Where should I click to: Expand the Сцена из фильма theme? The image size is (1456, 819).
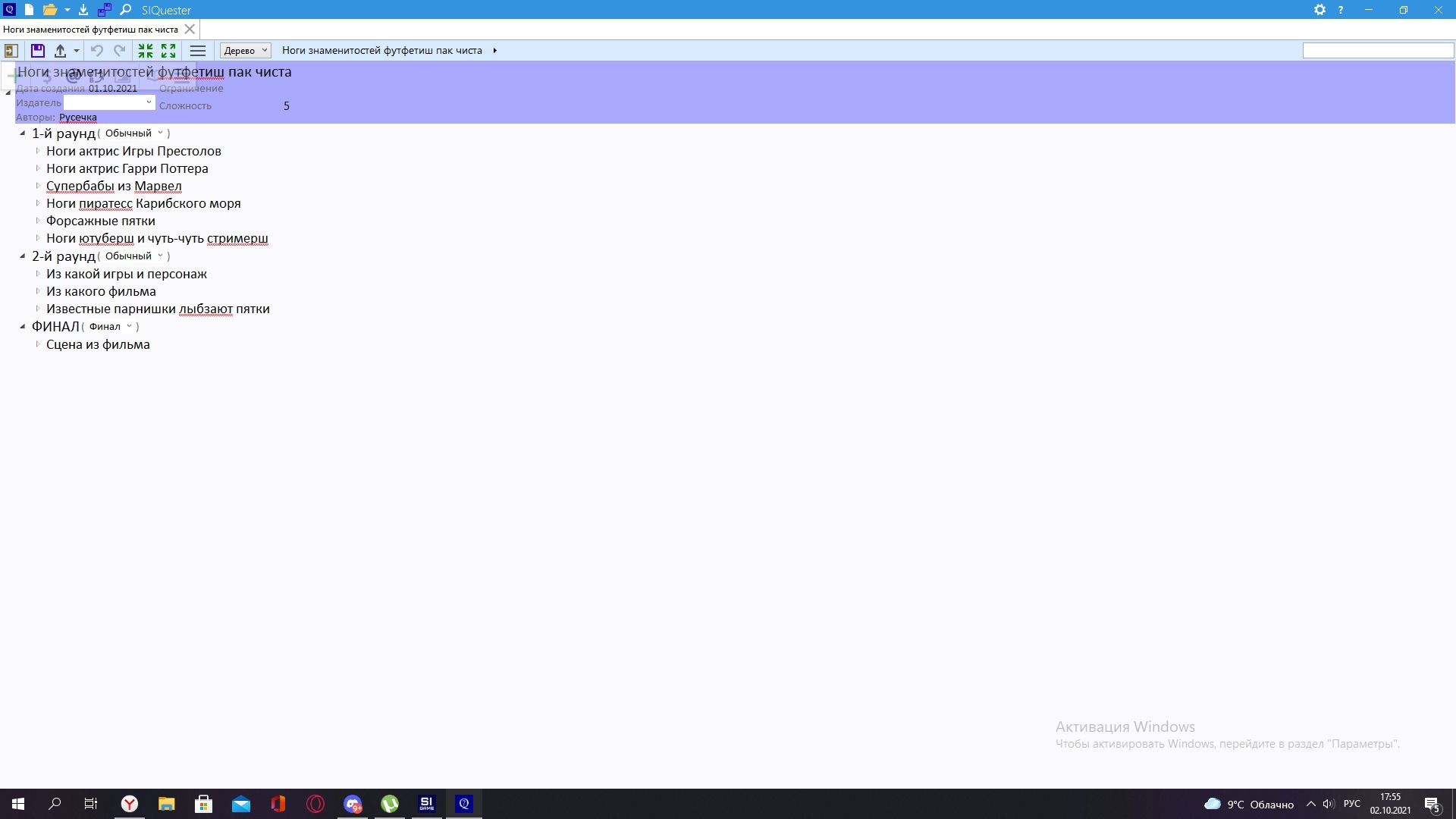38,344
